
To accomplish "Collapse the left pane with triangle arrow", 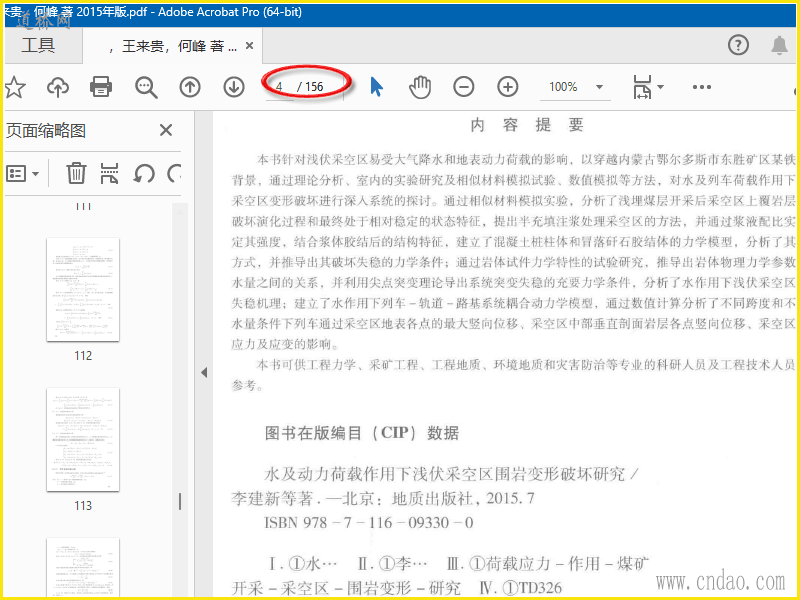I will click(204, 372).
